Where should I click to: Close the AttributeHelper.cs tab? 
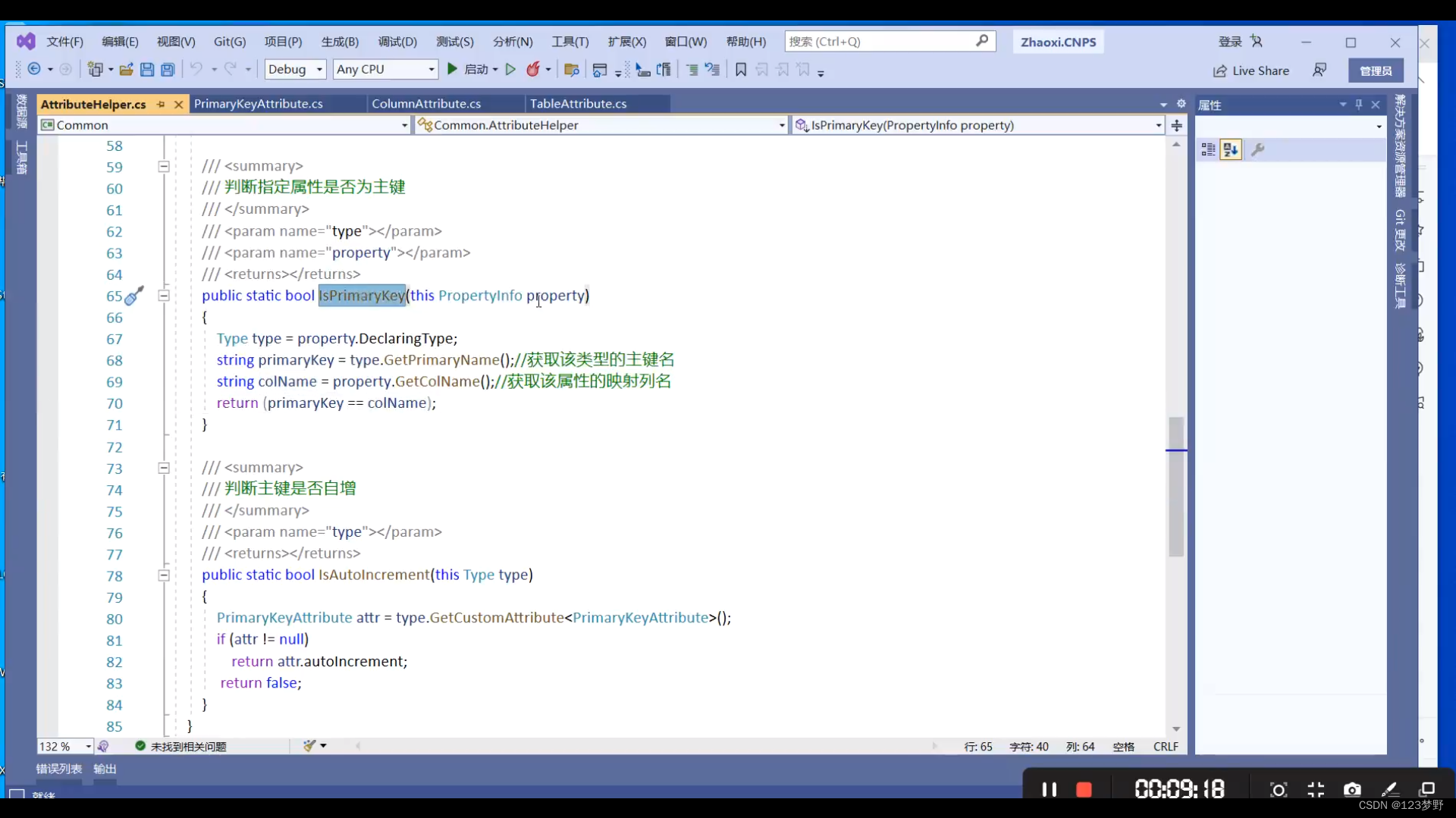pyautogui.click(x=178, y=104)
